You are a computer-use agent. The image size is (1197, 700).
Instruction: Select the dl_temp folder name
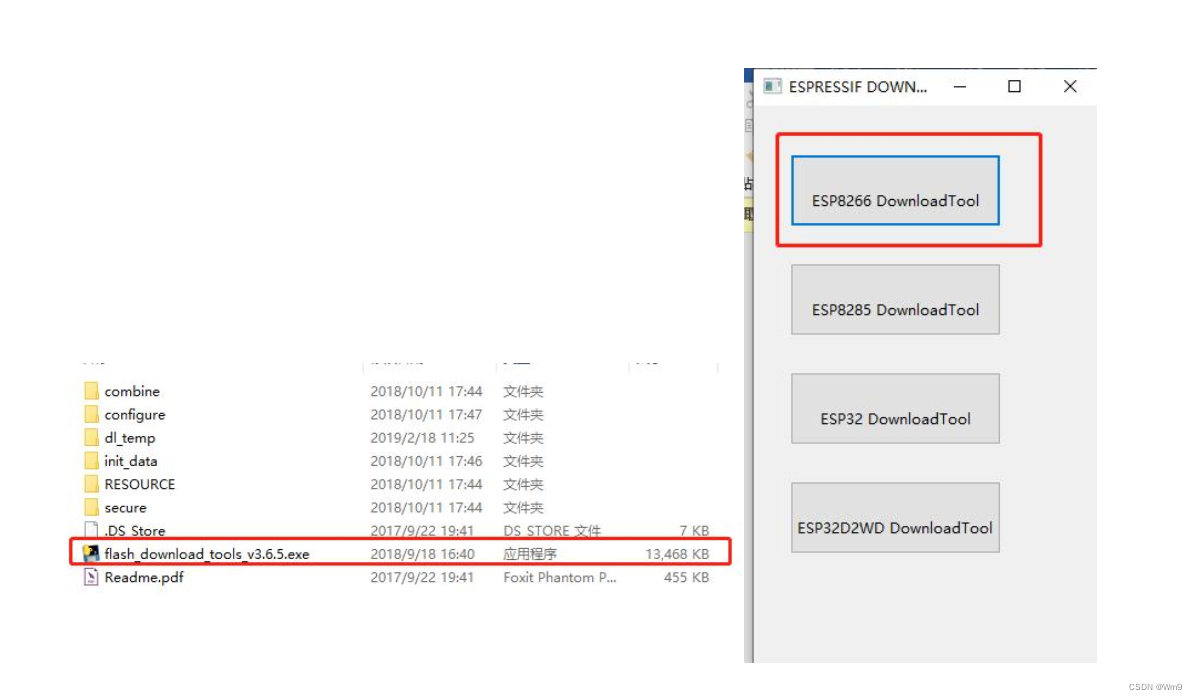[130, 437]
